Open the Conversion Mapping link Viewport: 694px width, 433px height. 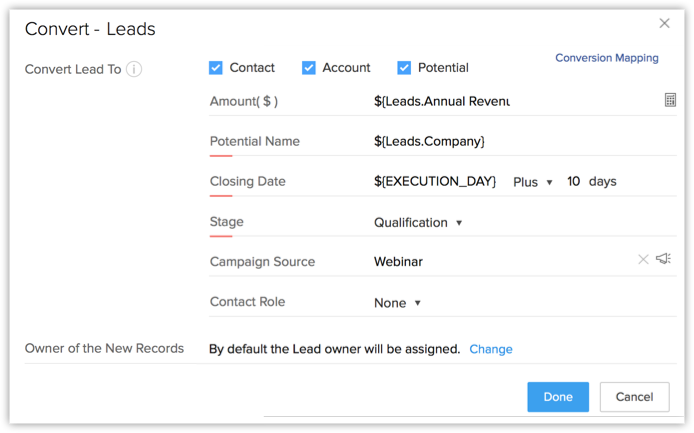tap(606, 58)
